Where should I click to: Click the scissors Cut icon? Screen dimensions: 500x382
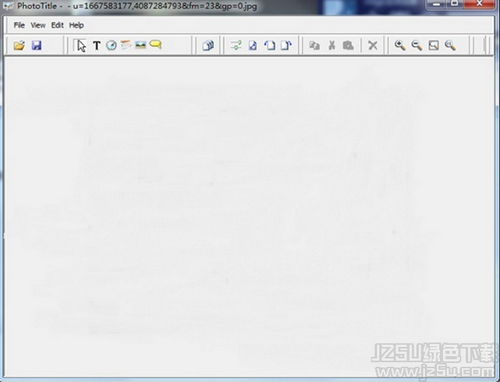pyautogui.click(x=332, y=45)
